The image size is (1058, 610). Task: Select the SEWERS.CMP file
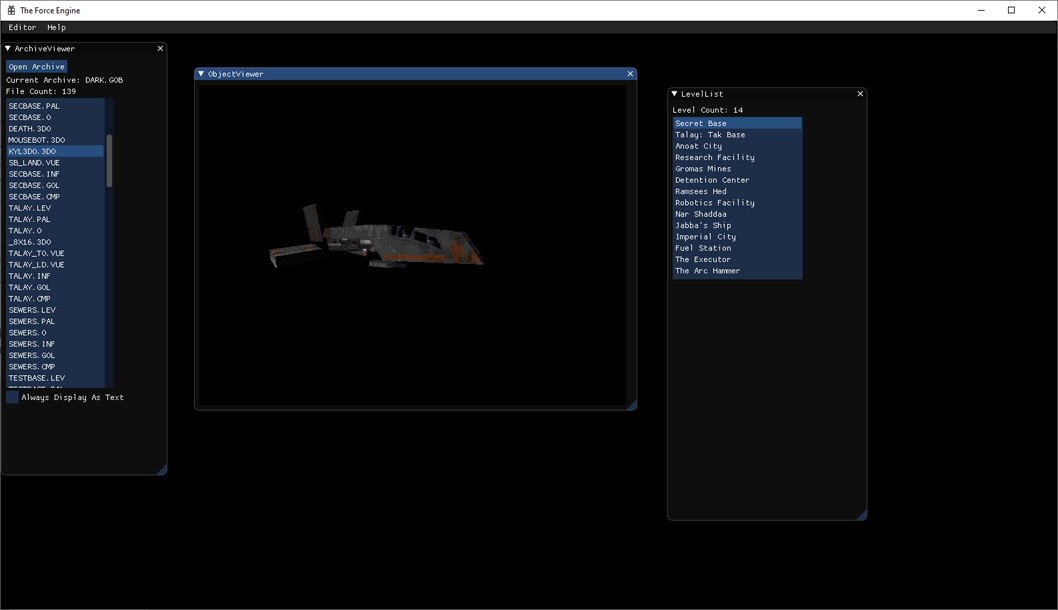pyautogui.click(x=55, y=367)
